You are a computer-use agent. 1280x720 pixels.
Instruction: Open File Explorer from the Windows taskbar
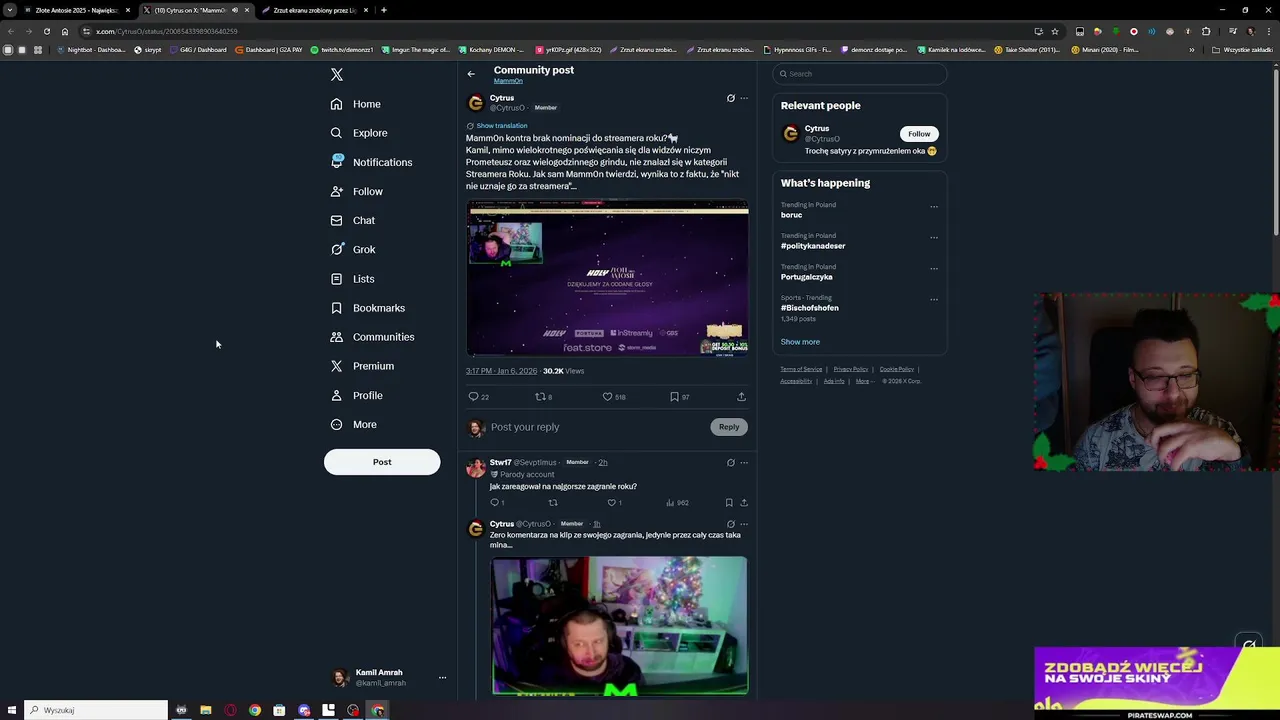point(206,710)
